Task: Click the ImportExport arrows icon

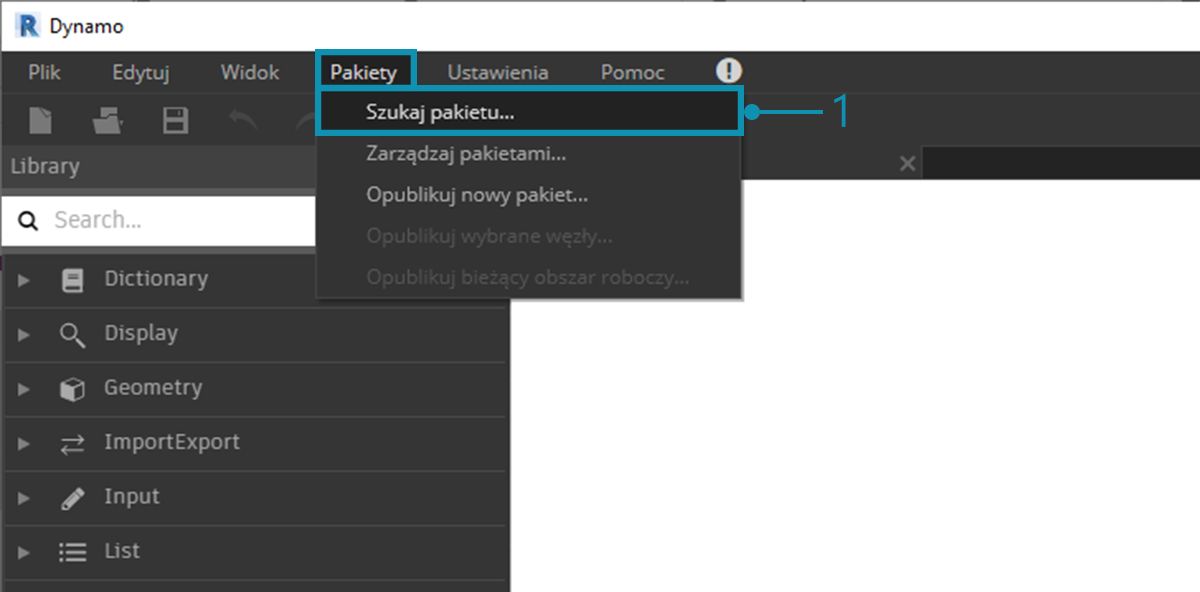Action: pos(72,443)
